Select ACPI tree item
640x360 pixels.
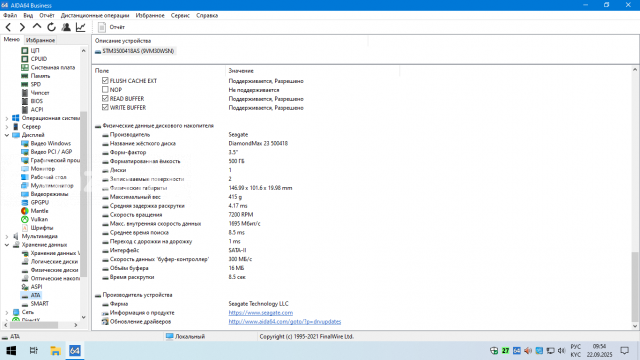37,109
